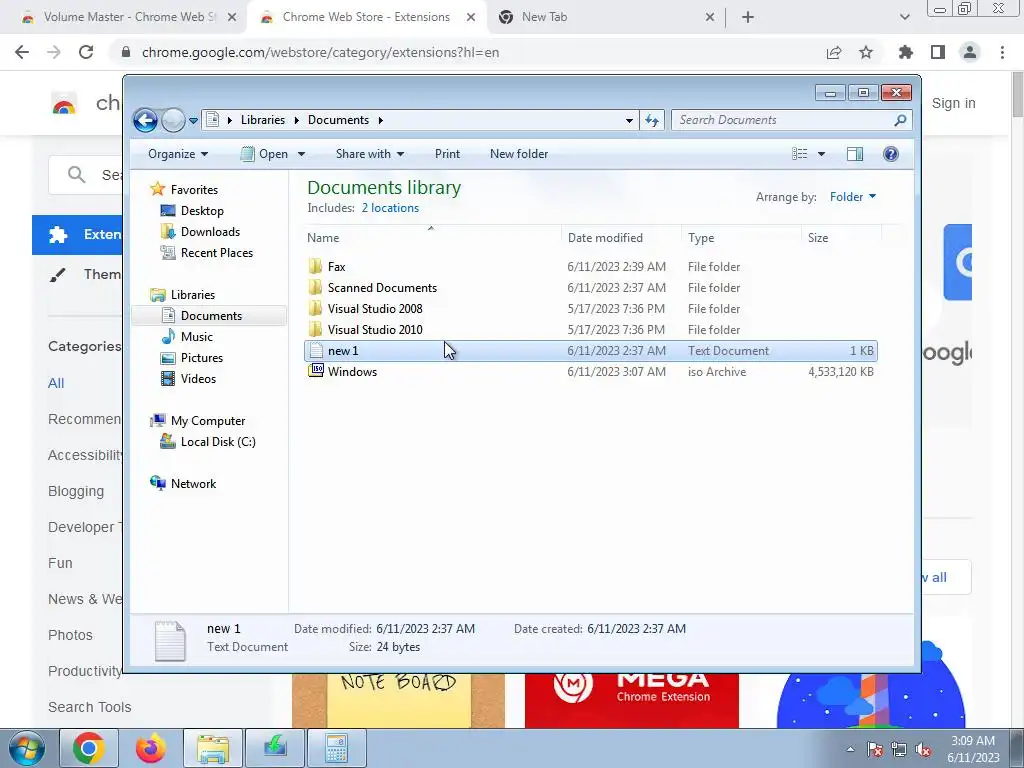Image resolution: width=1024 pixels, height=768 pixels.
Task: Click Documents in the address breadcrumb
Action: coord(338,120)
